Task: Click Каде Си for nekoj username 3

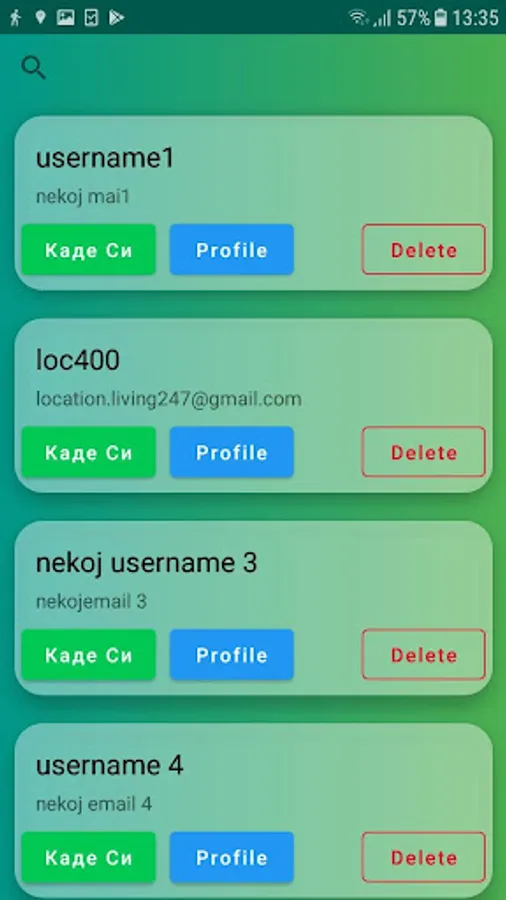Action: click(x=89, y=655)
